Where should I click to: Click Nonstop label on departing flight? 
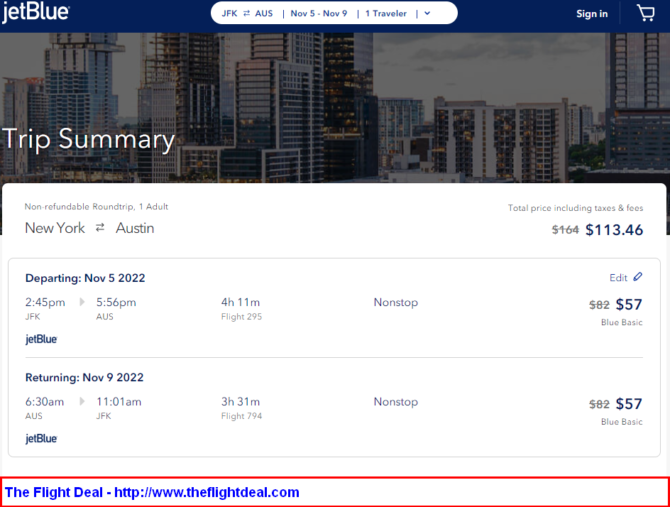tap(396, 302)
